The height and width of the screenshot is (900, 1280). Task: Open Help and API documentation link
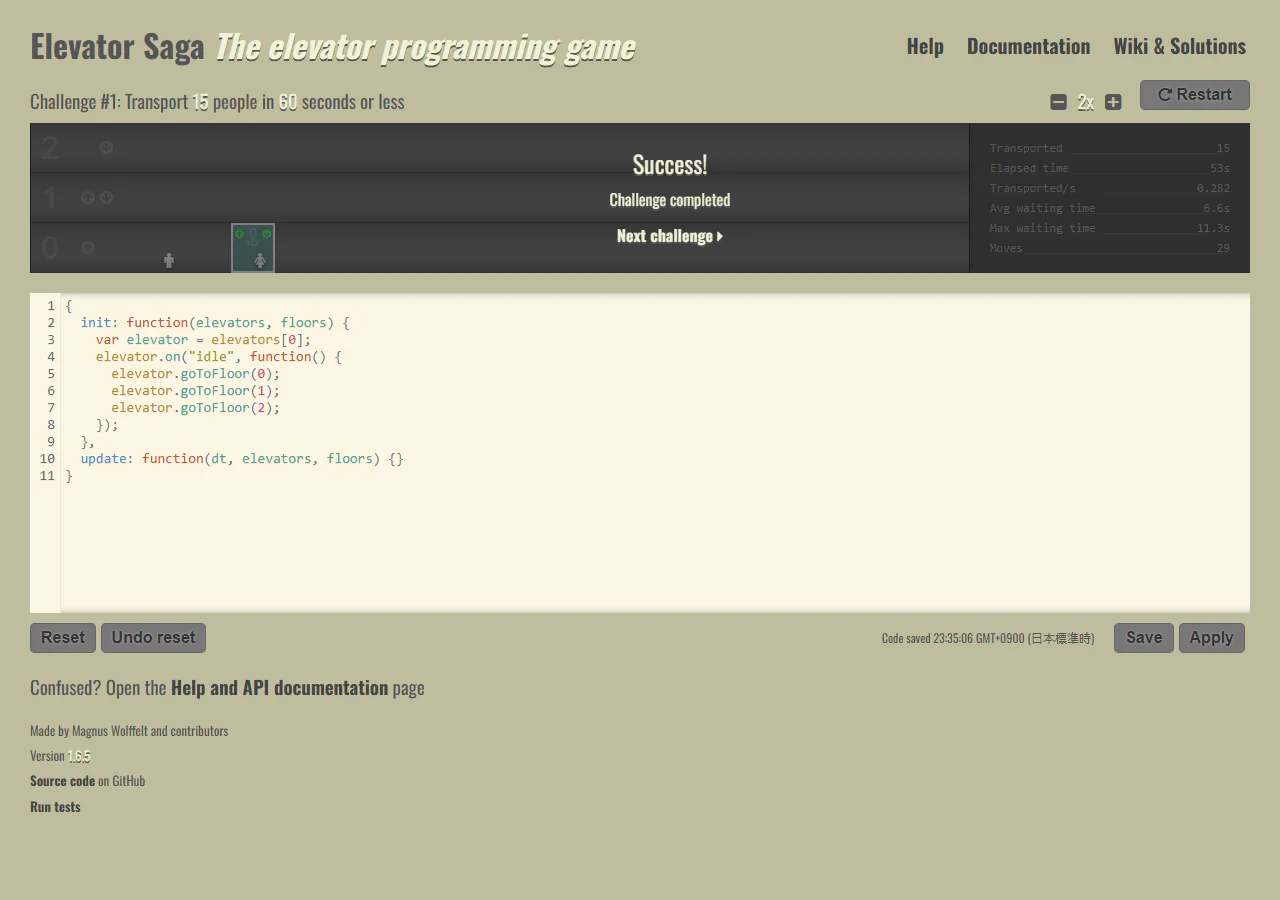[279, 688]
